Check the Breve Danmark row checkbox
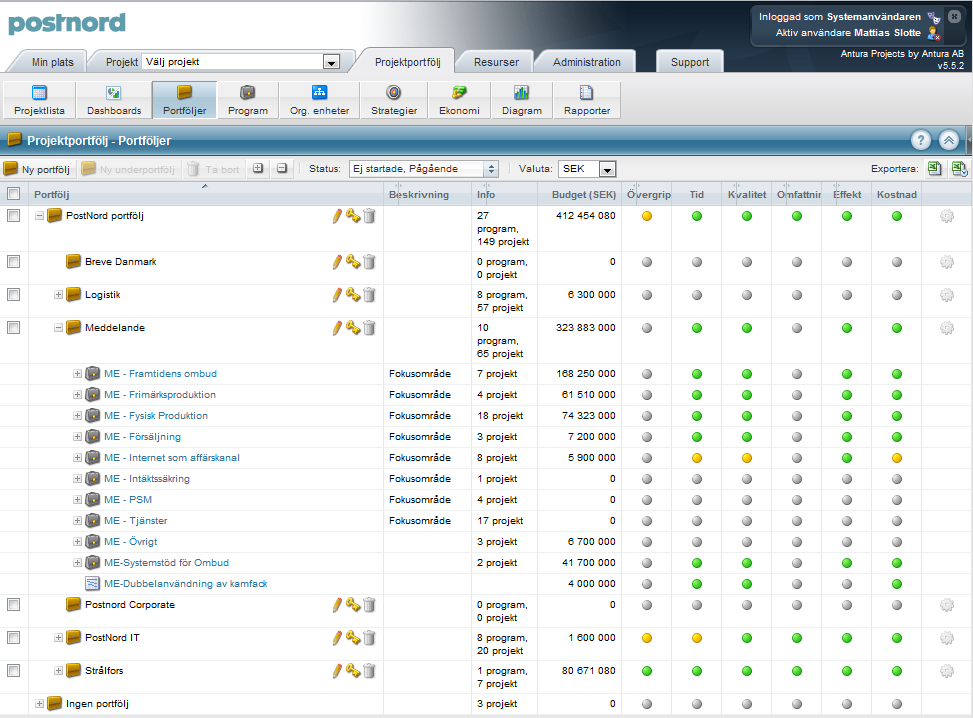 [13, 261]
